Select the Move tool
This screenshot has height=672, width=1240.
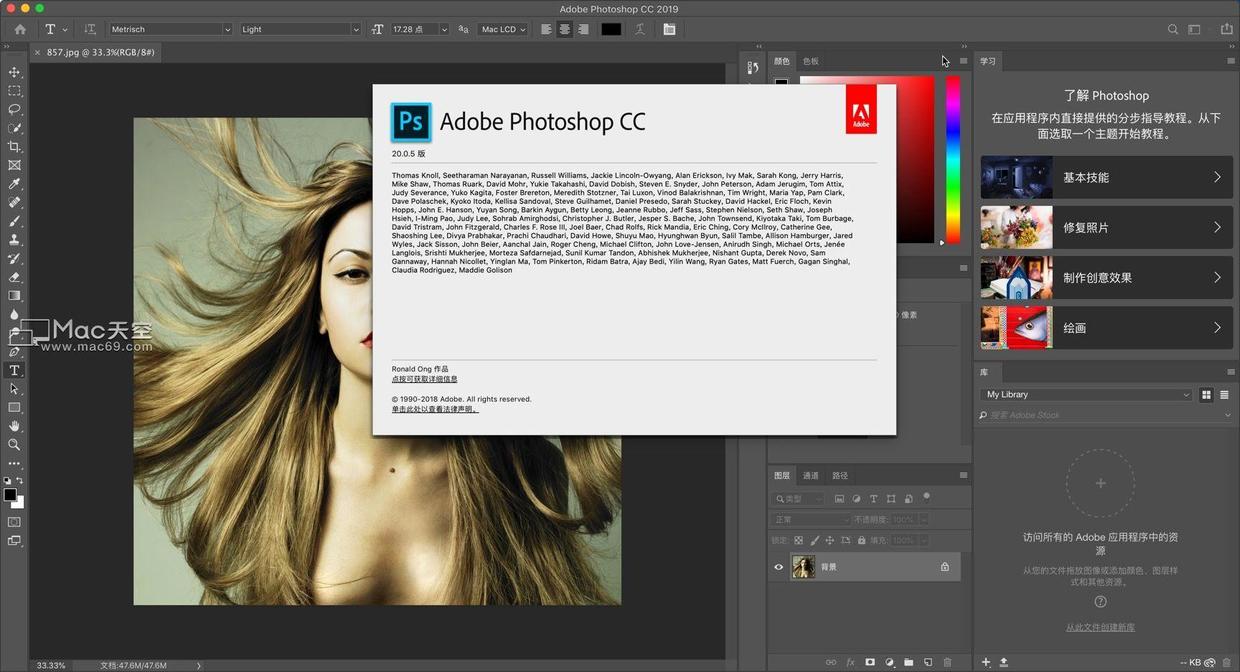coord(14,72)
